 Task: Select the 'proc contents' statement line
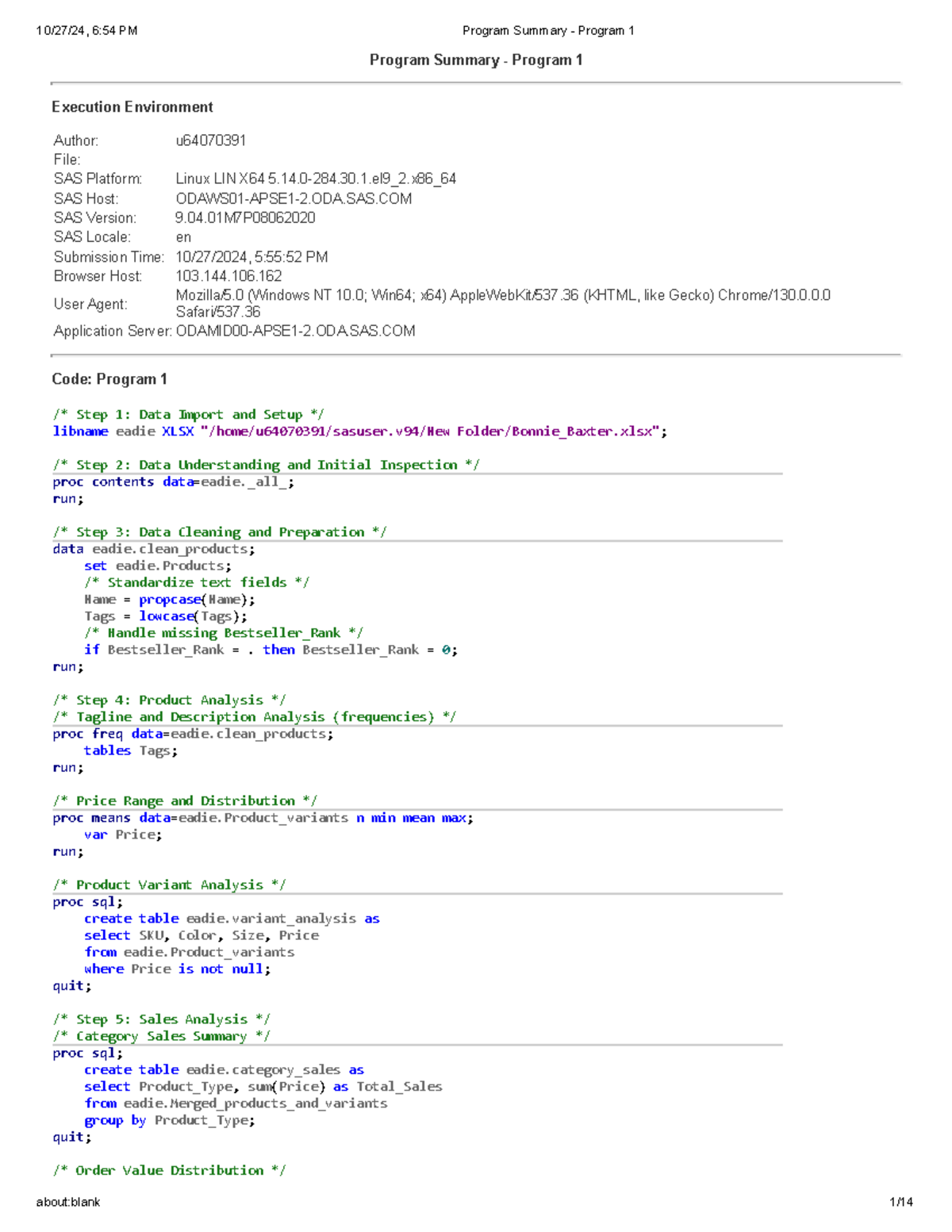(x=173, y=482)
